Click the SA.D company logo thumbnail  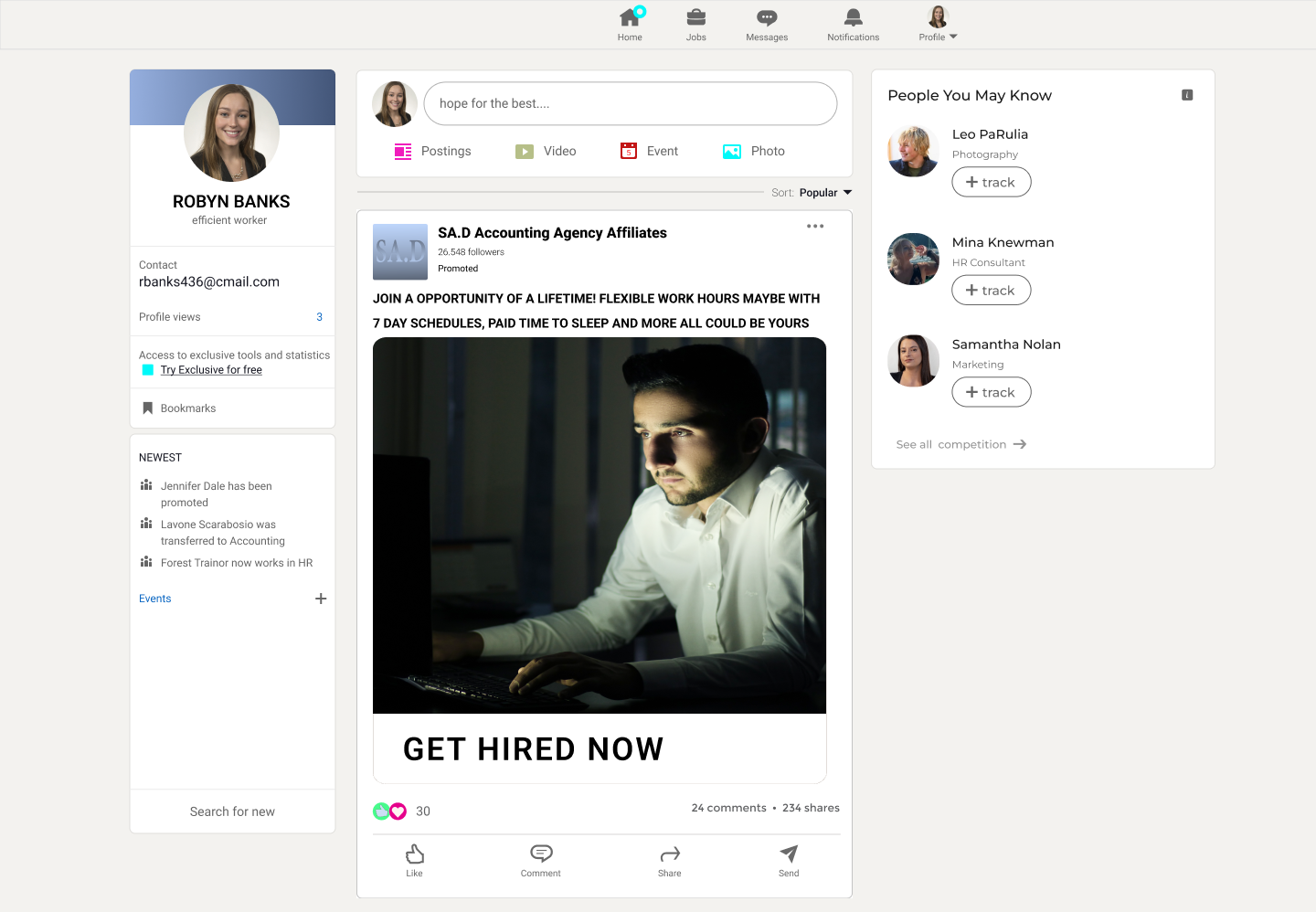click(400, 251)
